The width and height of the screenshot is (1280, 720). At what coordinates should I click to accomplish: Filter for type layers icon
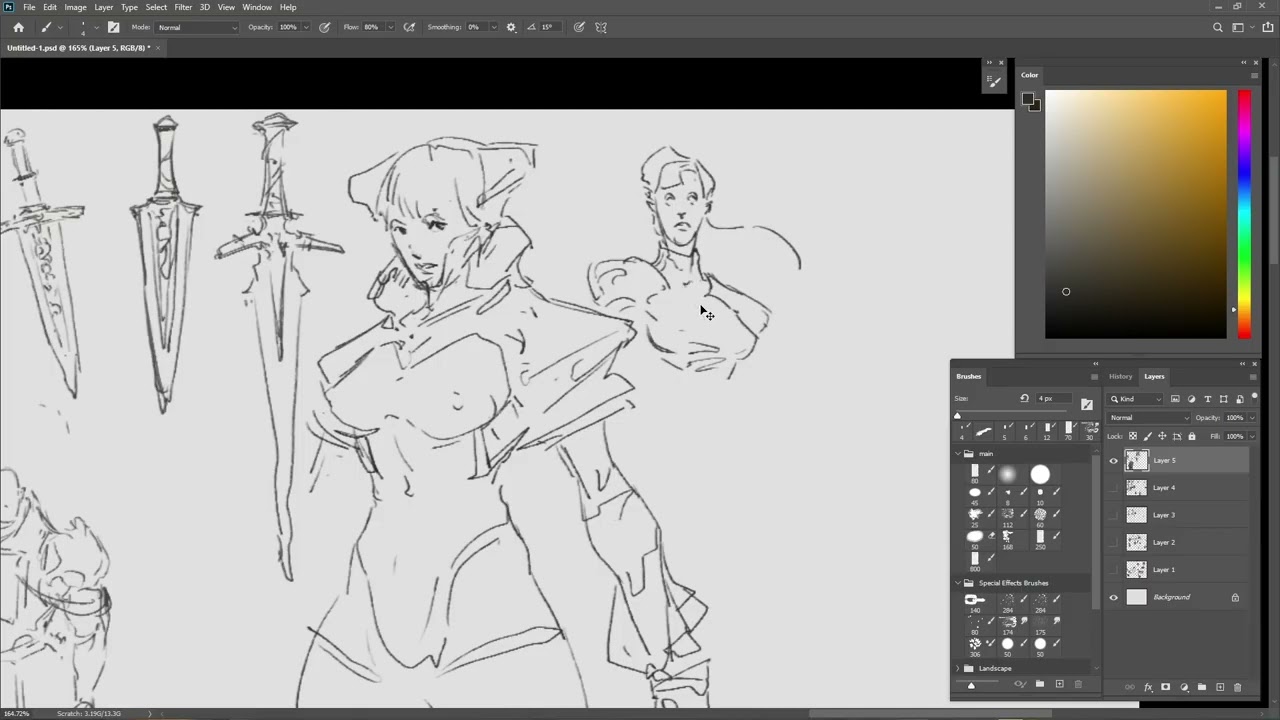1207,399
